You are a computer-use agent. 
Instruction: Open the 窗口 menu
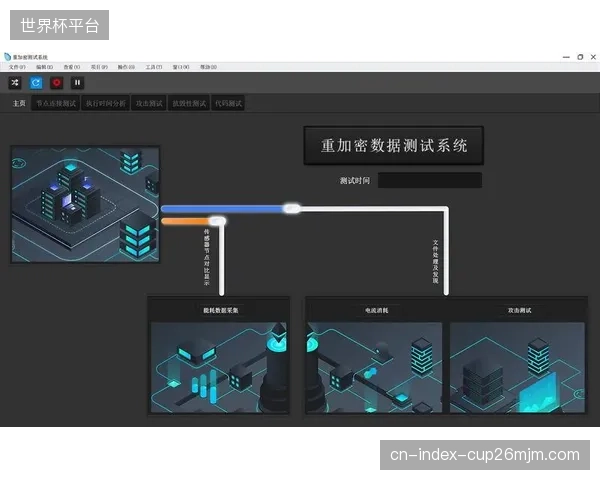coord(181,67)
